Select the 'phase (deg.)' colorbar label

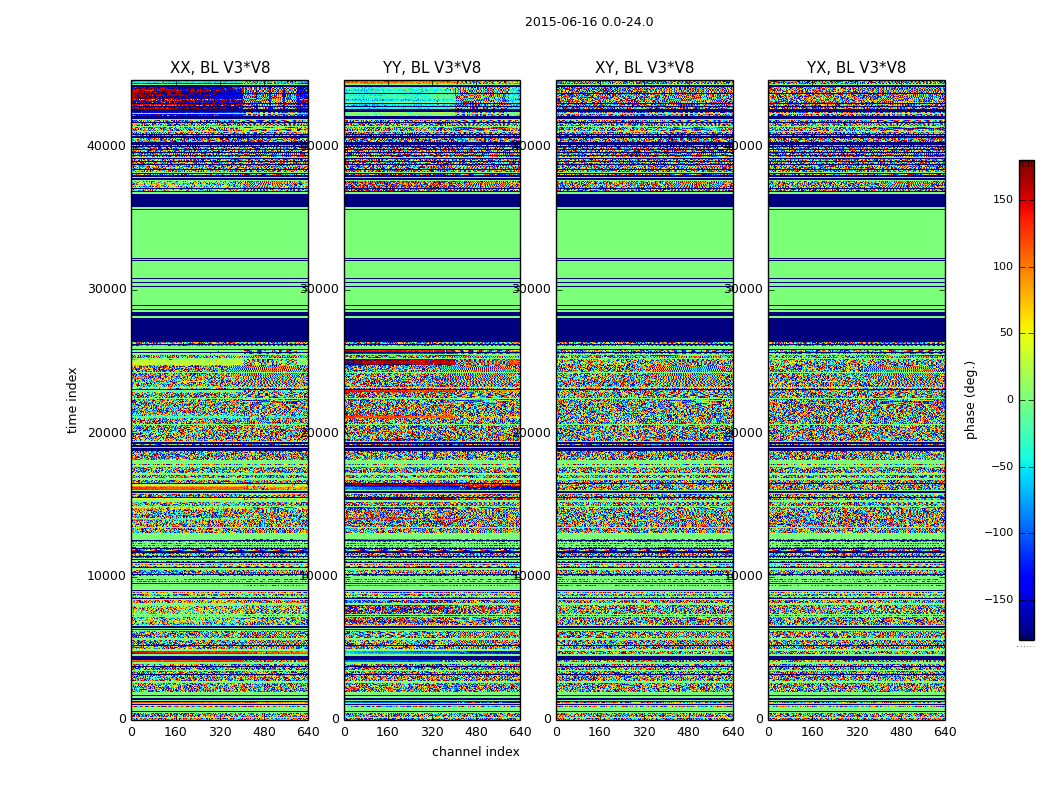tap(970, 400)
